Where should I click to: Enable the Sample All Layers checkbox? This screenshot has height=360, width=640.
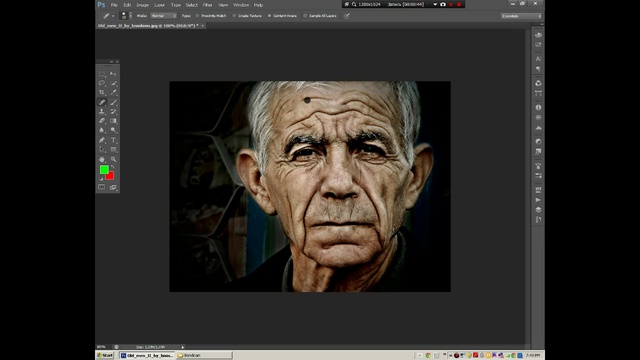click(x=320, y=16)
